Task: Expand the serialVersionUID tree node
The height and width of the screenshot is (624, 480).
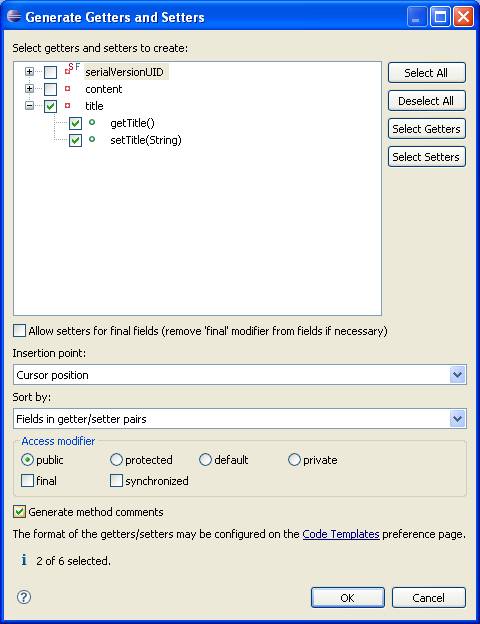Action: pyautogui.click(x=29, y=72)
